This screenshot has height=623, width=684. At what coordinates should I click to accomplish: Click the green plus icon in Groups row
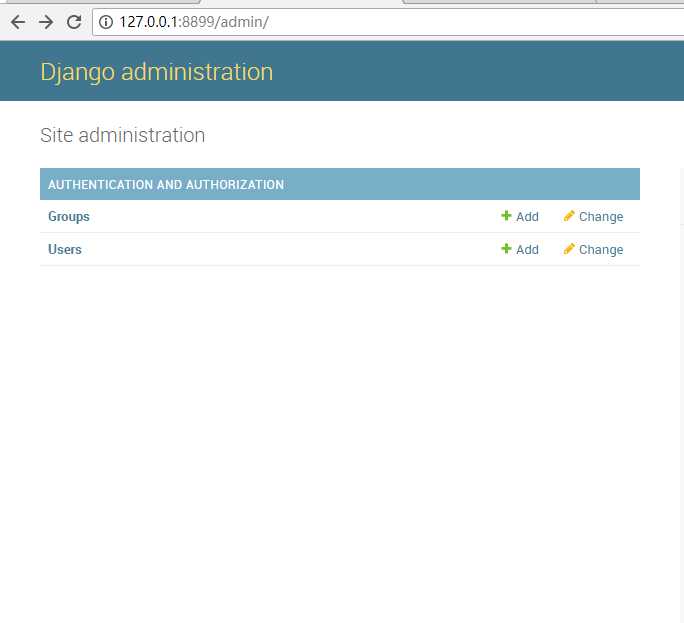tap(506, 216)
